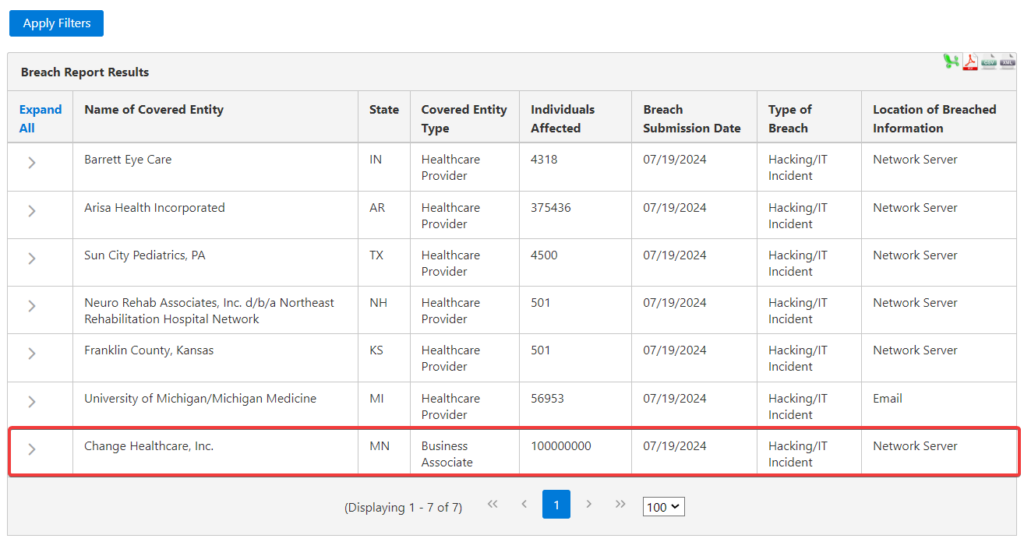Export breach results to Excel
Viewport: 1024px width, 542px height.
click(951, 62)
